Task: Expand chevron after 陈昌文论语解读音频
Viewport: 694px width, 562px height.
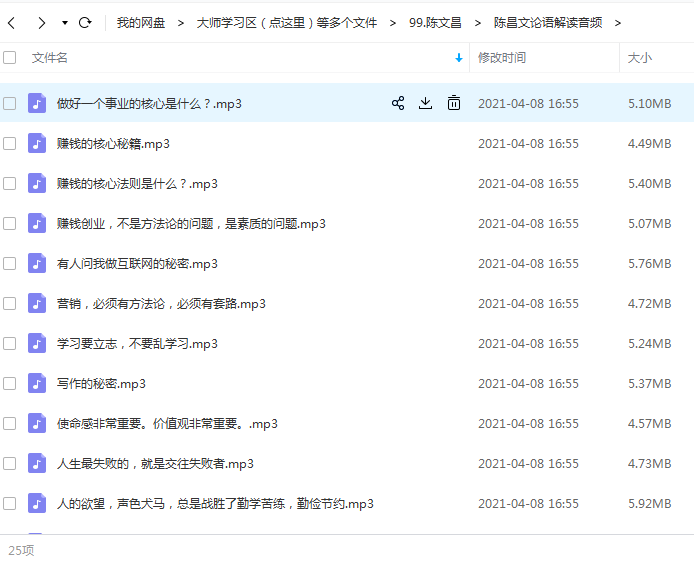Action: pyautogui.click(x=618, y=23)
